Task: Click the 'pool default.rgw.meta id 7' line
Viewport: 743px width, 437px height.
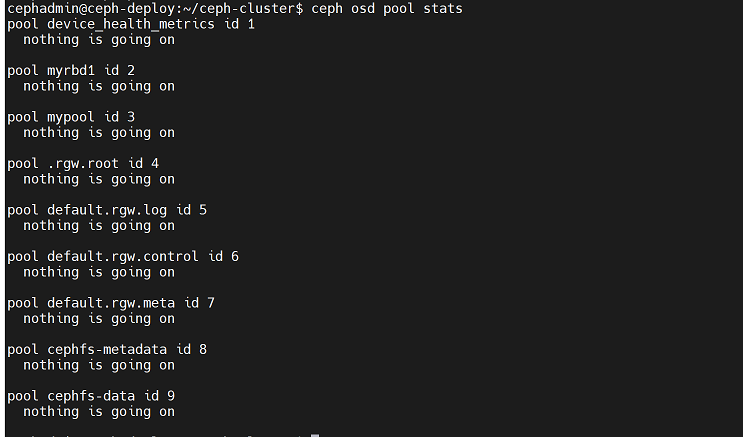Action: click(x=111, y=303)
